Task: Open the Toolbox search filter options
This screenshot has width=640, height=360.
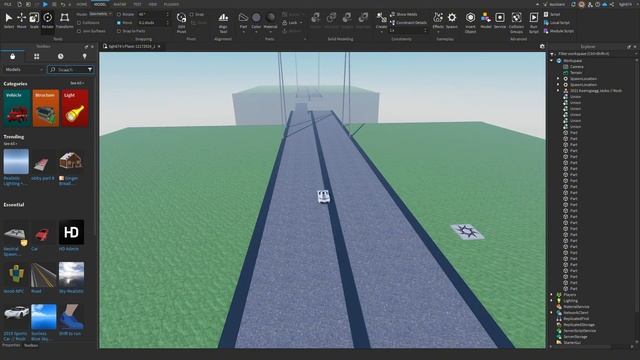Action: [90, 70]
